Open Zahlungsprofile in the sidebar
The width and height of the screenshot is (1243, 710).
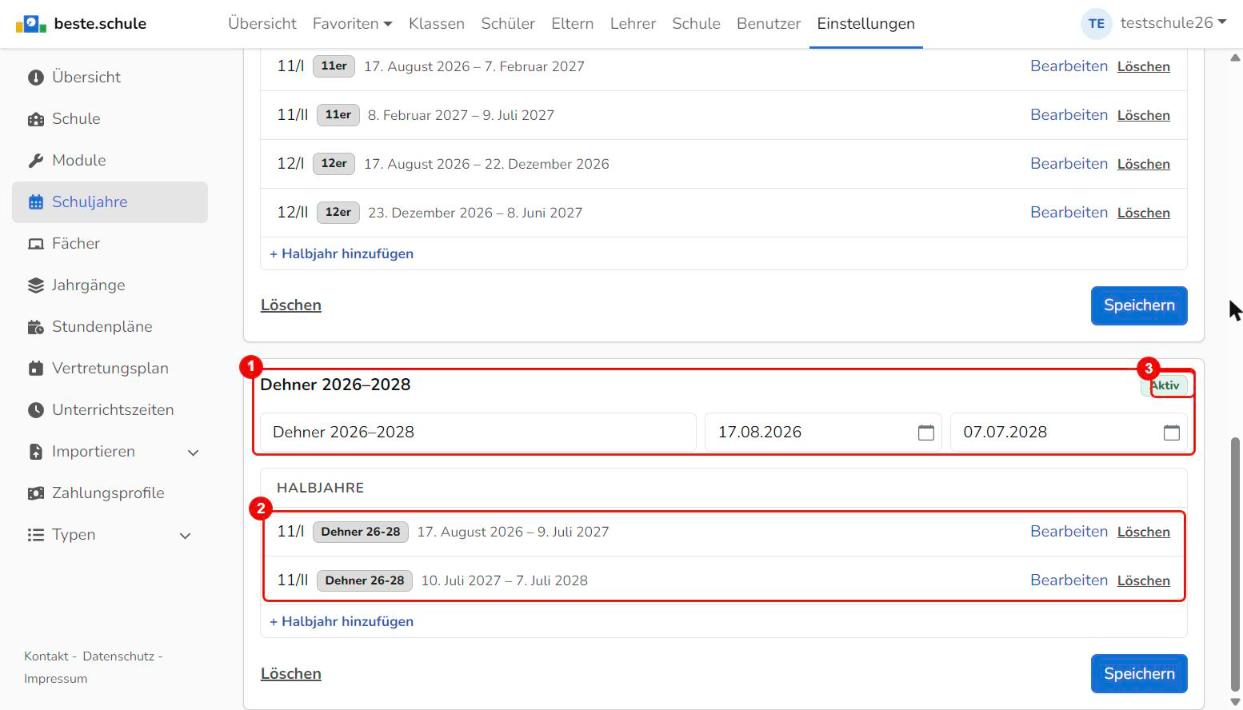tap(110, 493)
